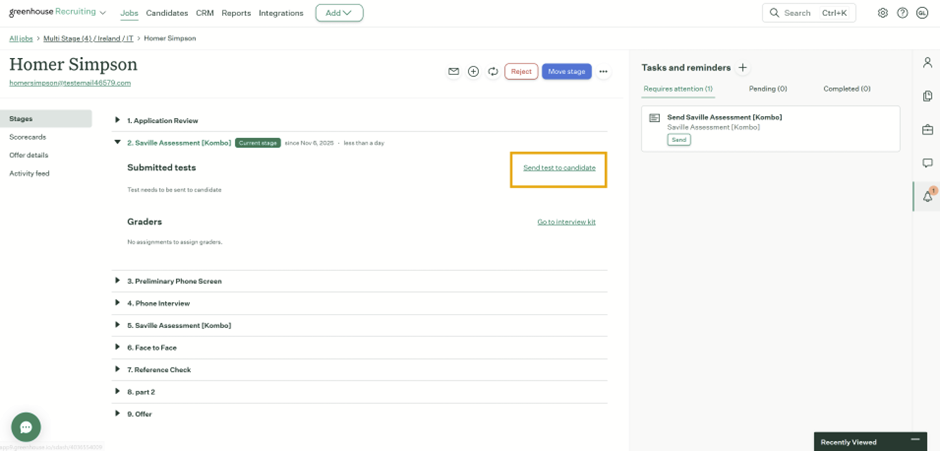The width and height of the screenshot is (940, 451).
Task: Click the circular arrows transfer icon
Action: tap(493, 72)
